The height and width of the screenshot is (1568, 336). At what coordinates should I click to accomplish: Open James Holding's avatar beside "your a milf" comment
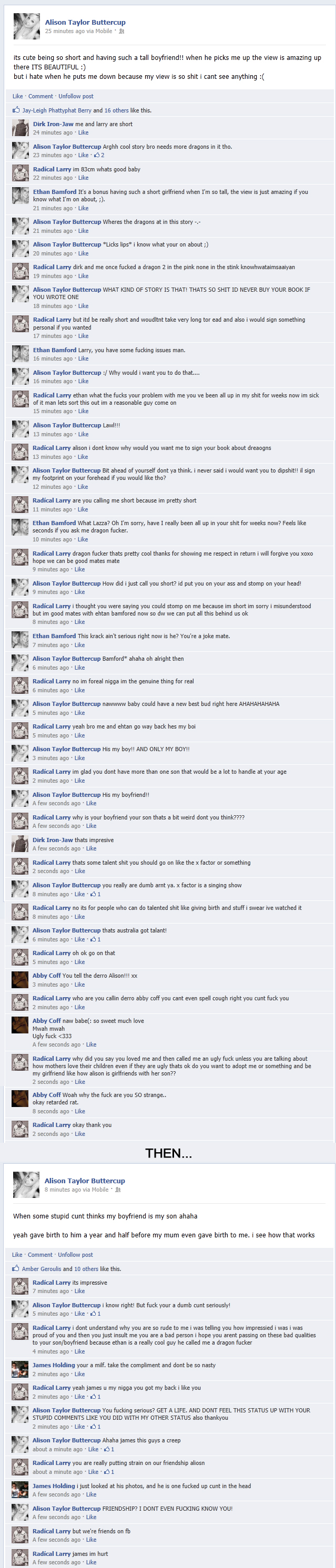point(21,1369)
